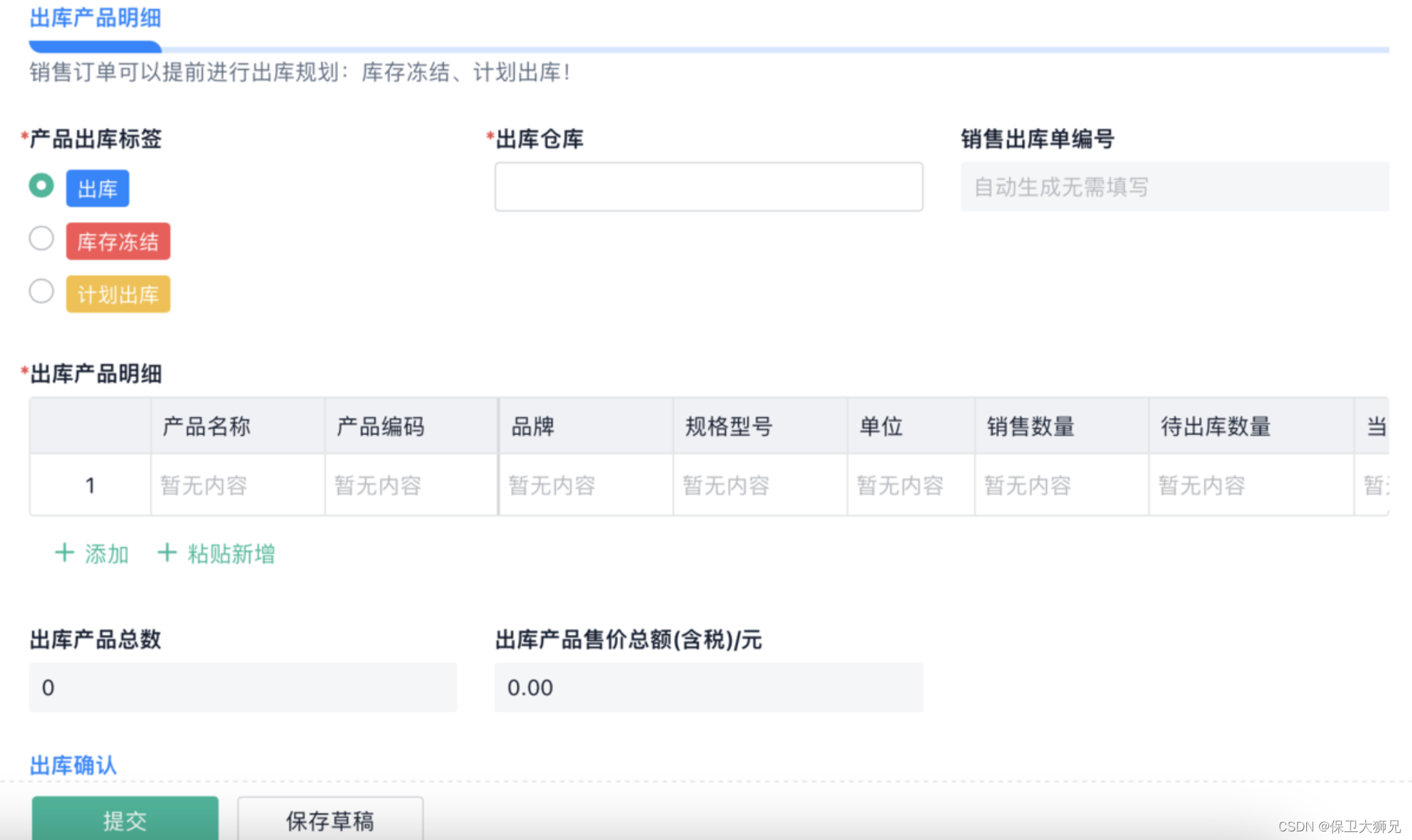Screen dimensions: 1412x840
Task: Select the 库存冻结 radio option
Action: tap(41, 239)
